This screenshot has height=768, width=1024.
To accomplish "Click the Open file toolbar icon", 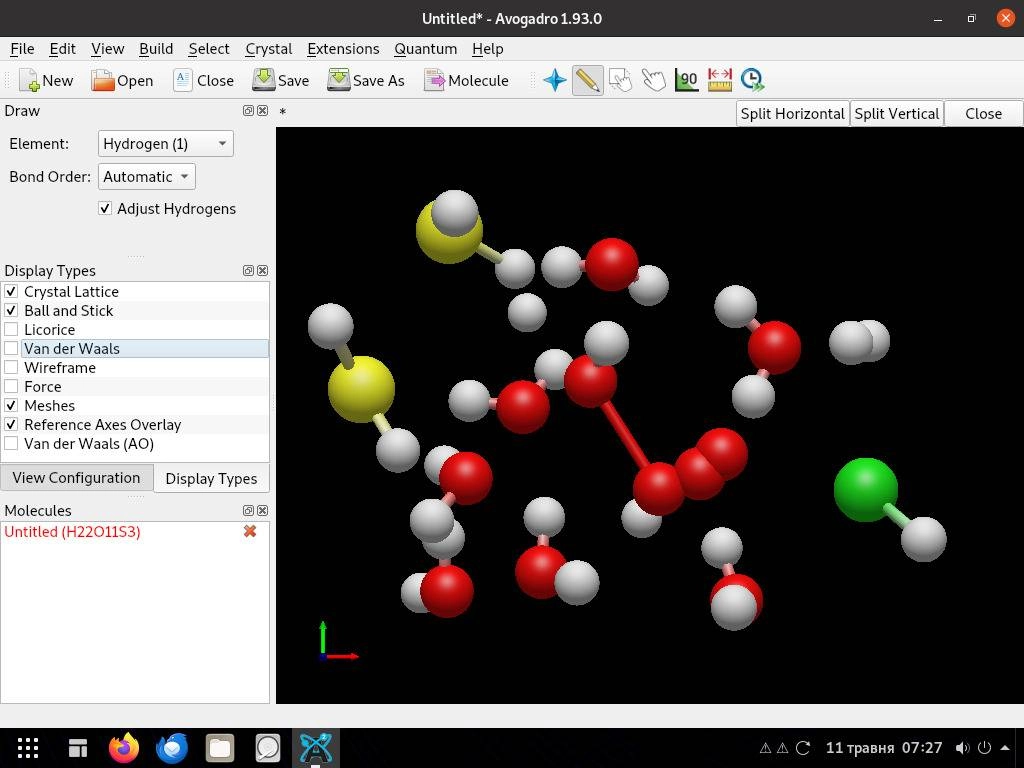I will 103,80.
